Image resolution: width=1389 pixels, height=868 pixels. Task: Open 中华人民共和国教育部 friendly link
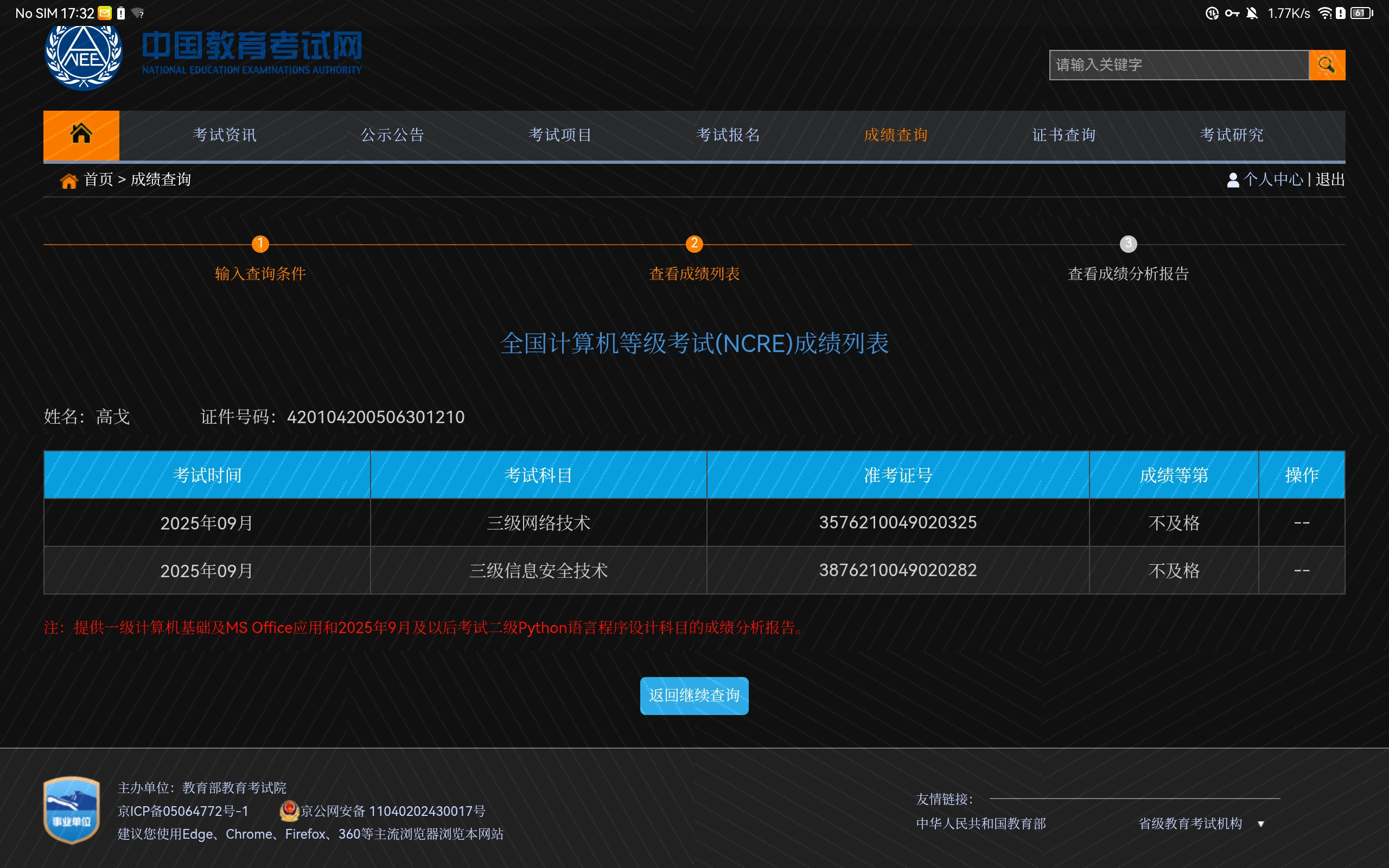click(x=980, y=823)
